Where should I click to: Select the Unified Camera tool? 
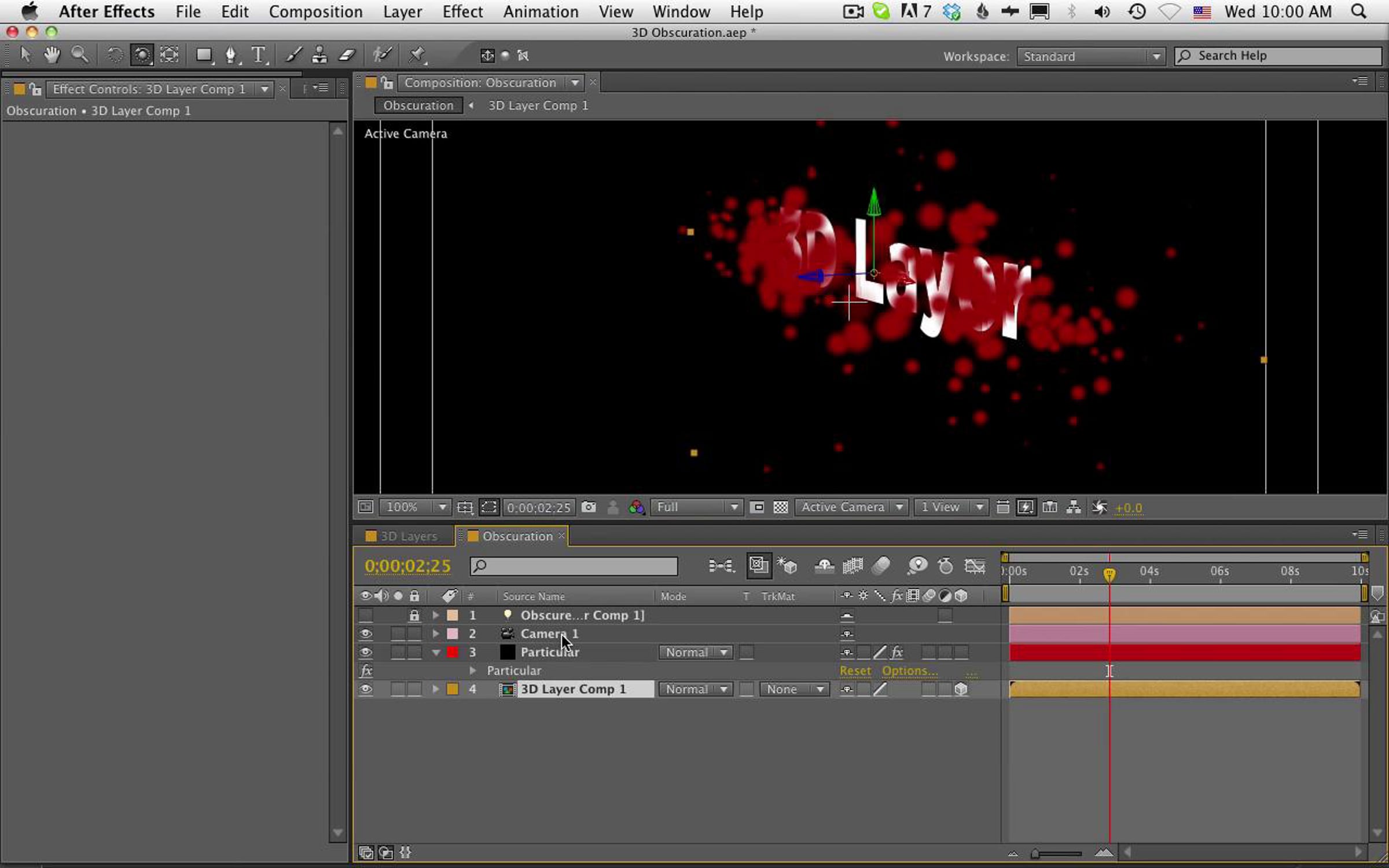tap(141, 55)
